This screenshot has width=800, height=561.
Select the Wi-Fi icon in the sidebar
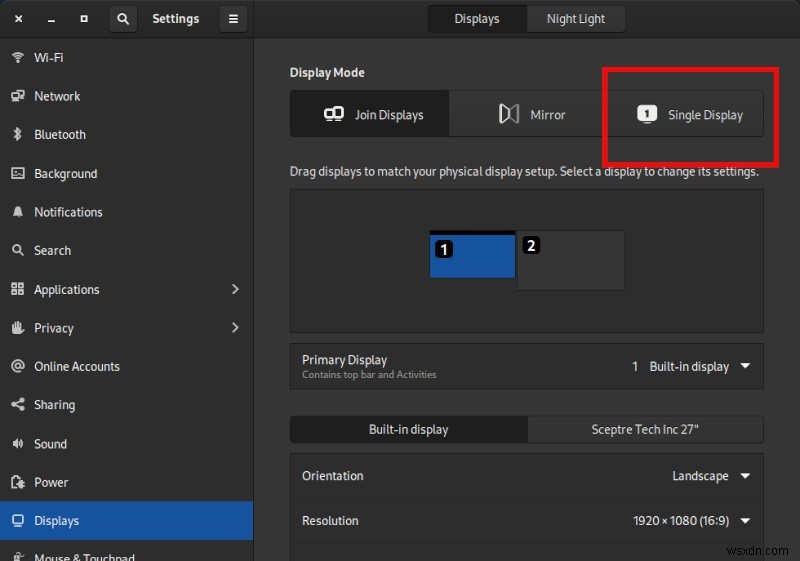tap(17, 57)
